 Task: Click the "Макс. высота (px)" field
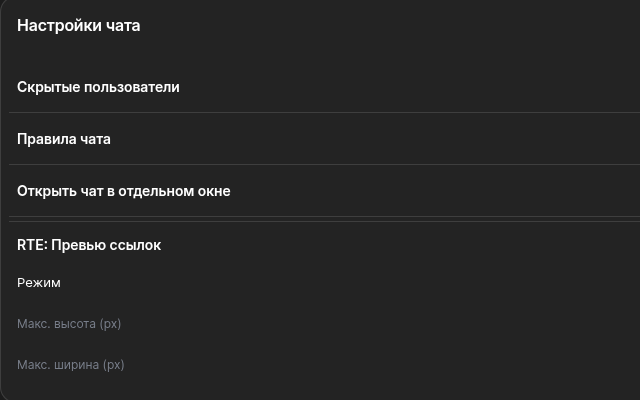click(x=69, y=324)
